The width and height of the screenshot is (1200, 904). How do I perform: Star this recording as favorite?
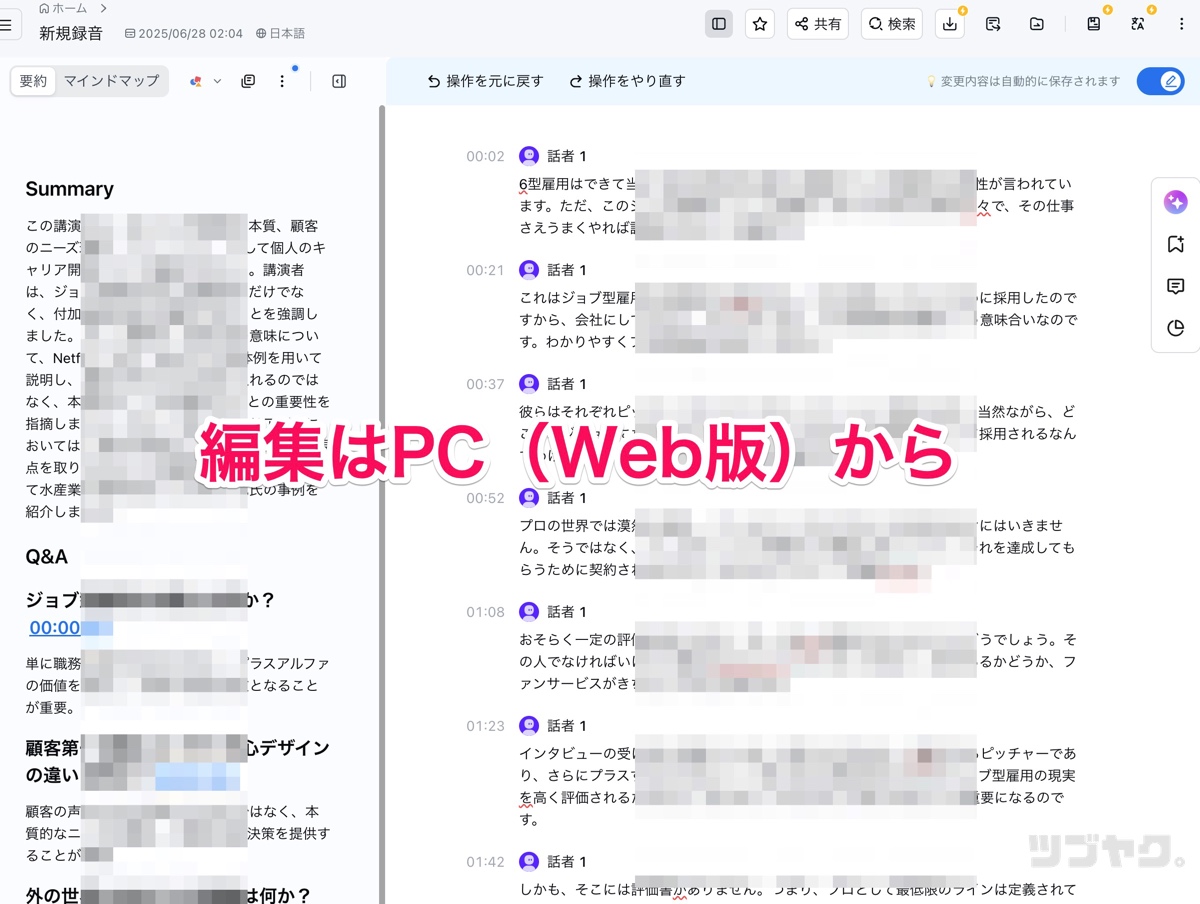tap(760, 24)
